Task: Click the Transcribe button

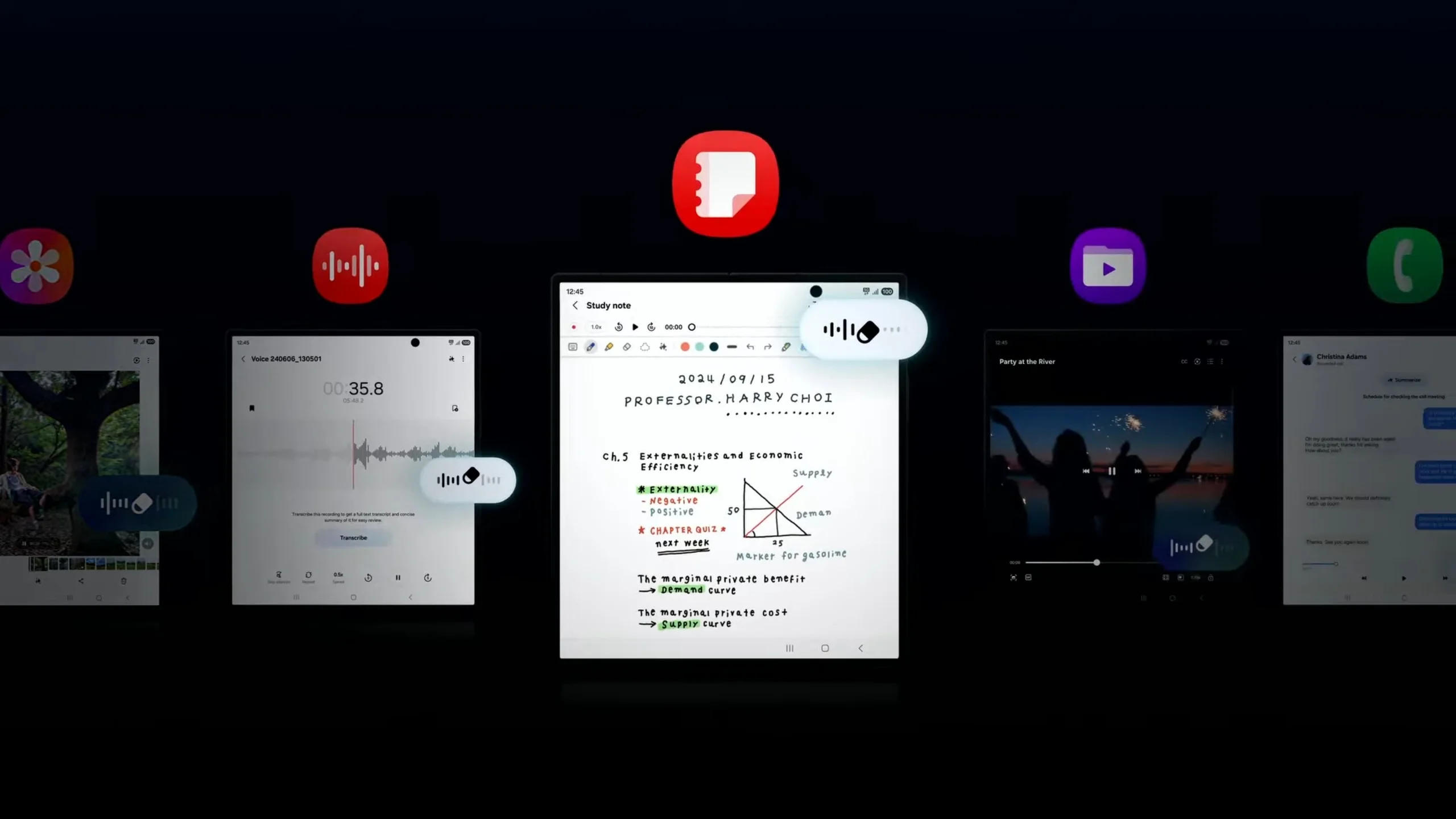Action: coord(353,537)
